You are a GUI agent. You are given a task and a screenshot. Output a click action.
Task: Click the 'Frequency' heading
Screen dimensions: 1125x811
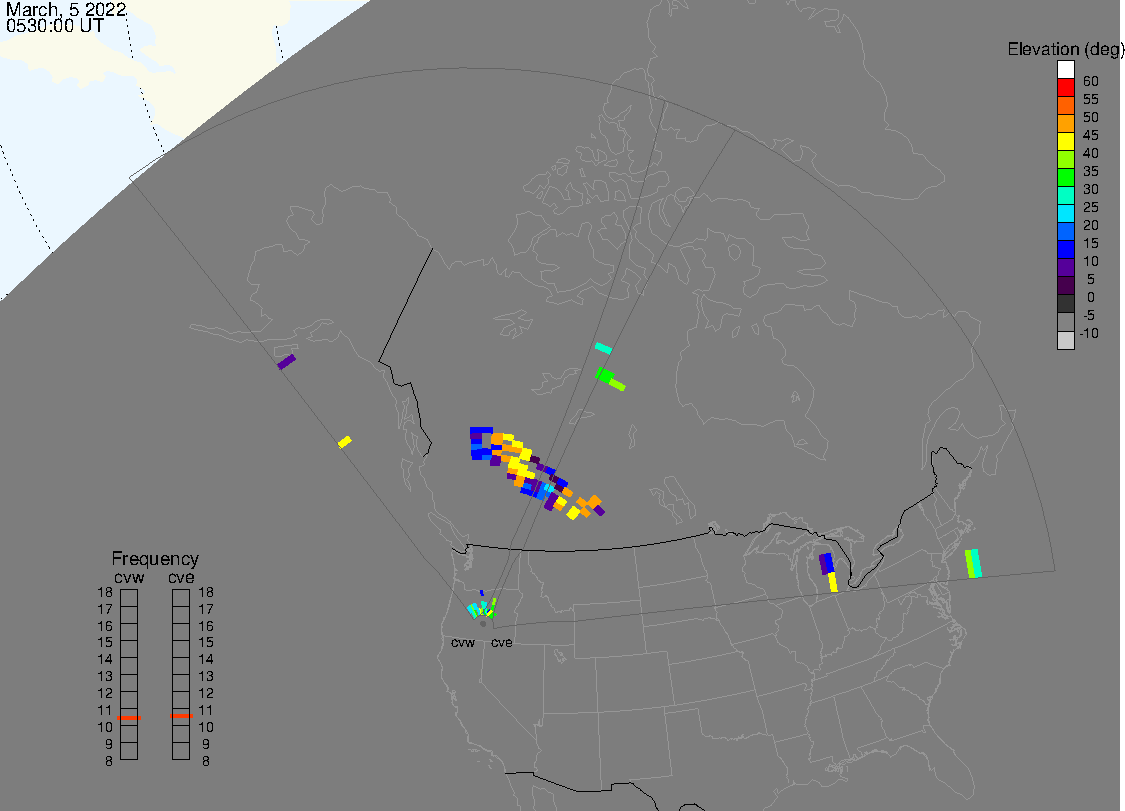155,558
